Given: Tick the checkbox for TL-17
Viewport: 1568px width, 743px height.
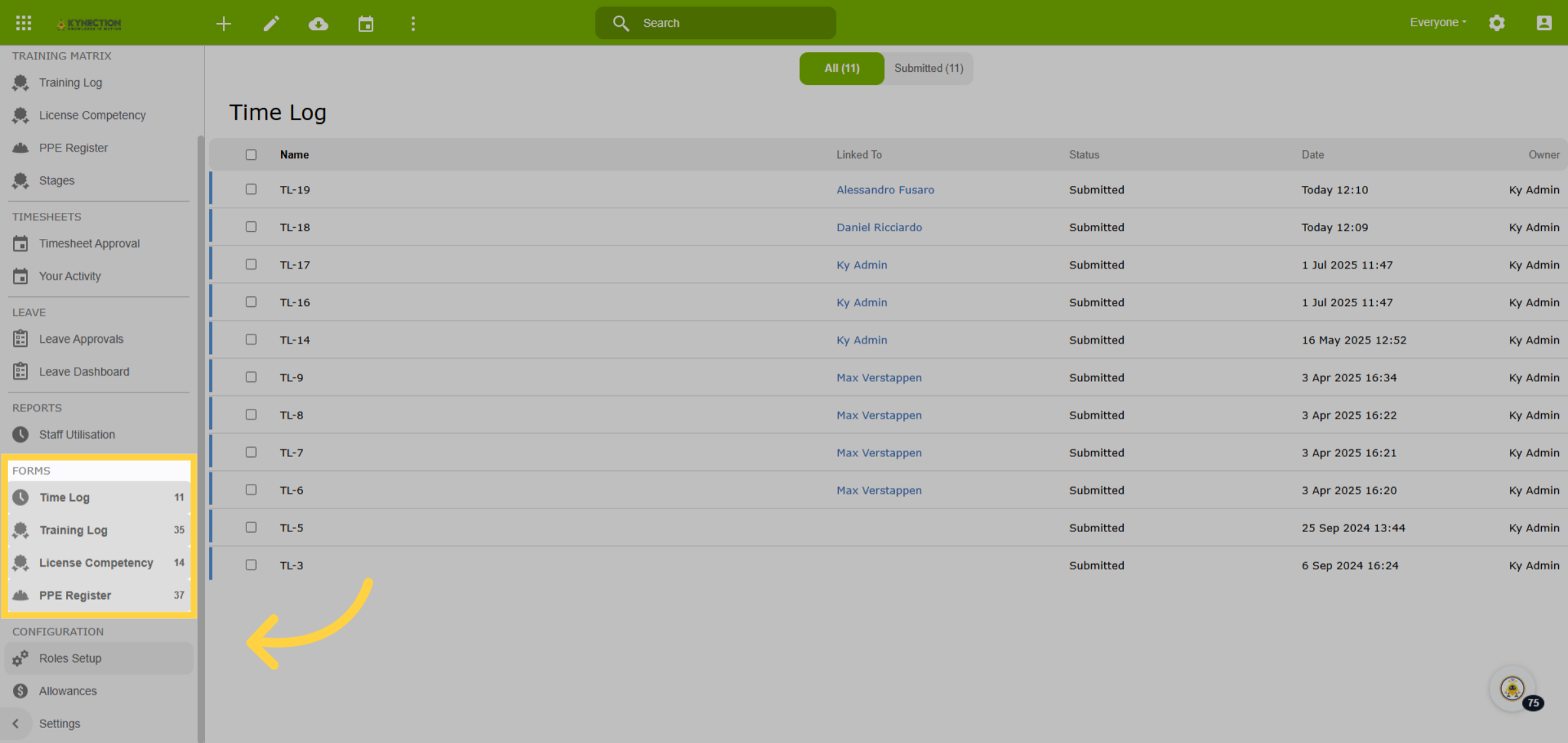Looking at the screenshot, I should pos(251,264).
